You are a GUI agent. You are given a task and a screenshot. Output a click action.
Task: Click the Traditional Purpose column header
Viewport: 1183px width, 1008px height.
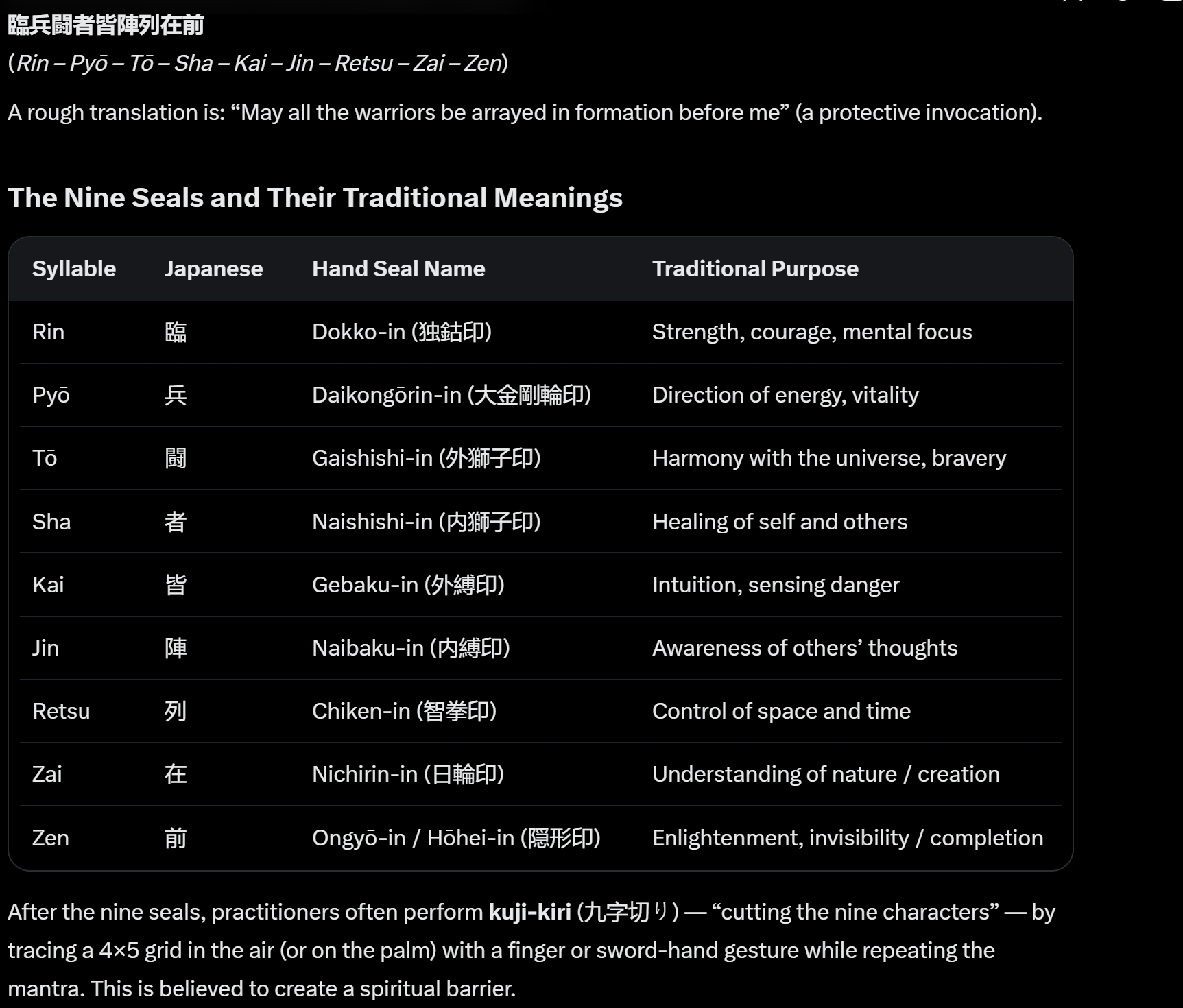pos(755,269)
